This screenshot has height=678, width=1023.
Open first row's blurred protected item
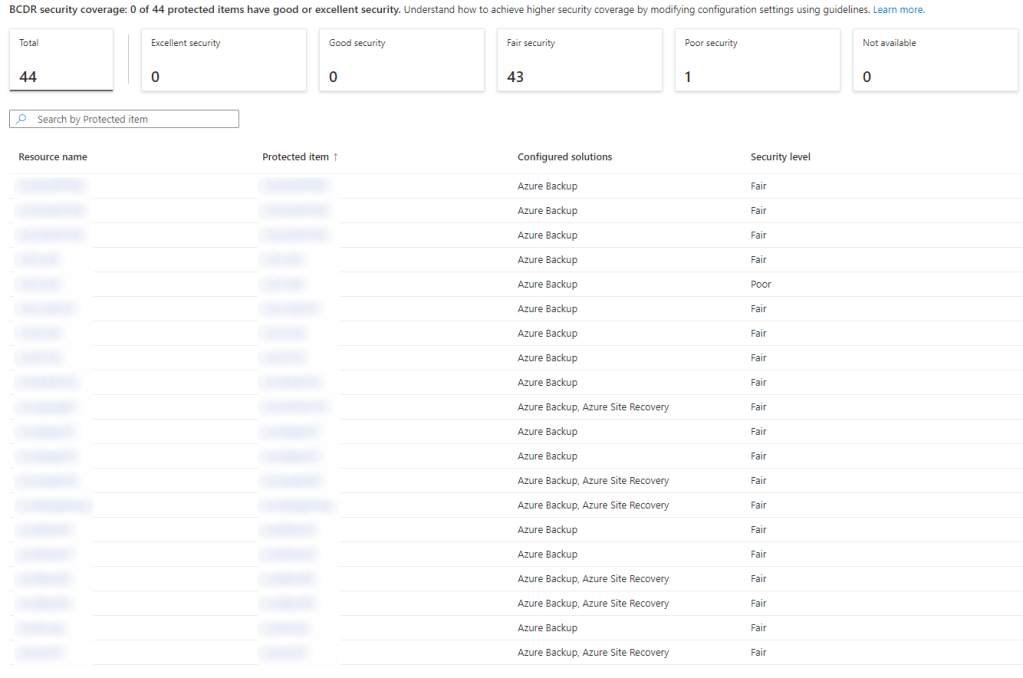[x=293, y=186]
